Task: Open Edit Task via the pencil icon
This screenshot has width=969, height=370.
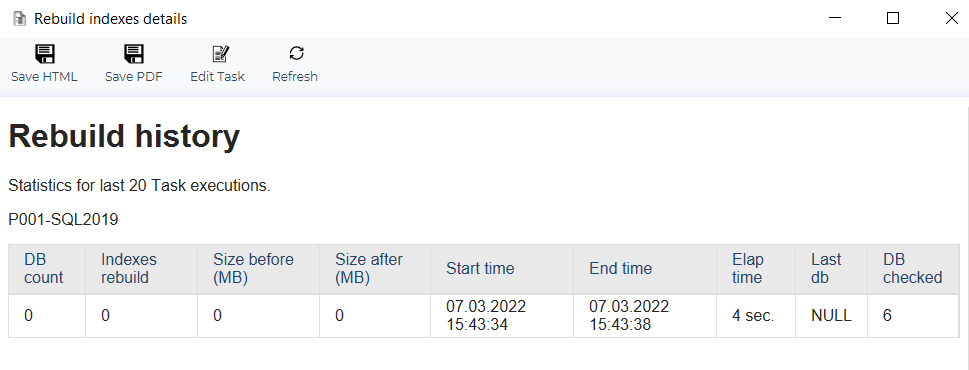Action: (221, 54)
